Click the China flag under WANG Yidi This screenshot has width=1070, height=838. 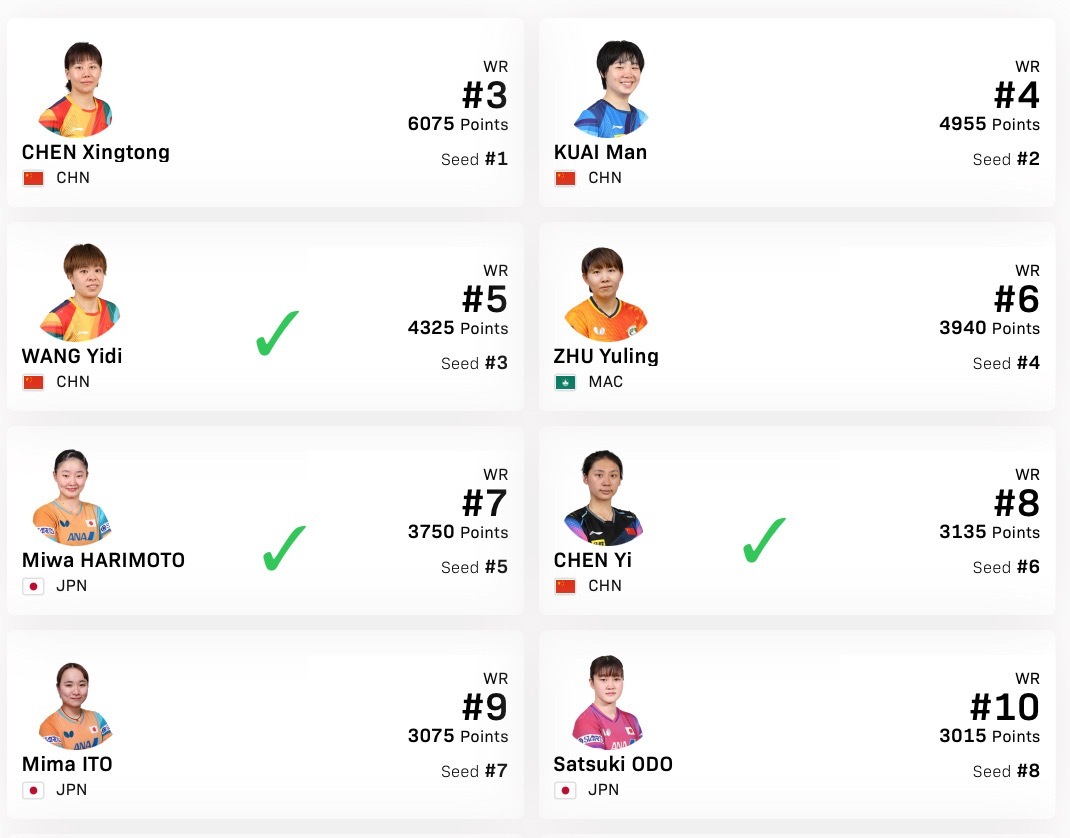[x=33, y=383]
